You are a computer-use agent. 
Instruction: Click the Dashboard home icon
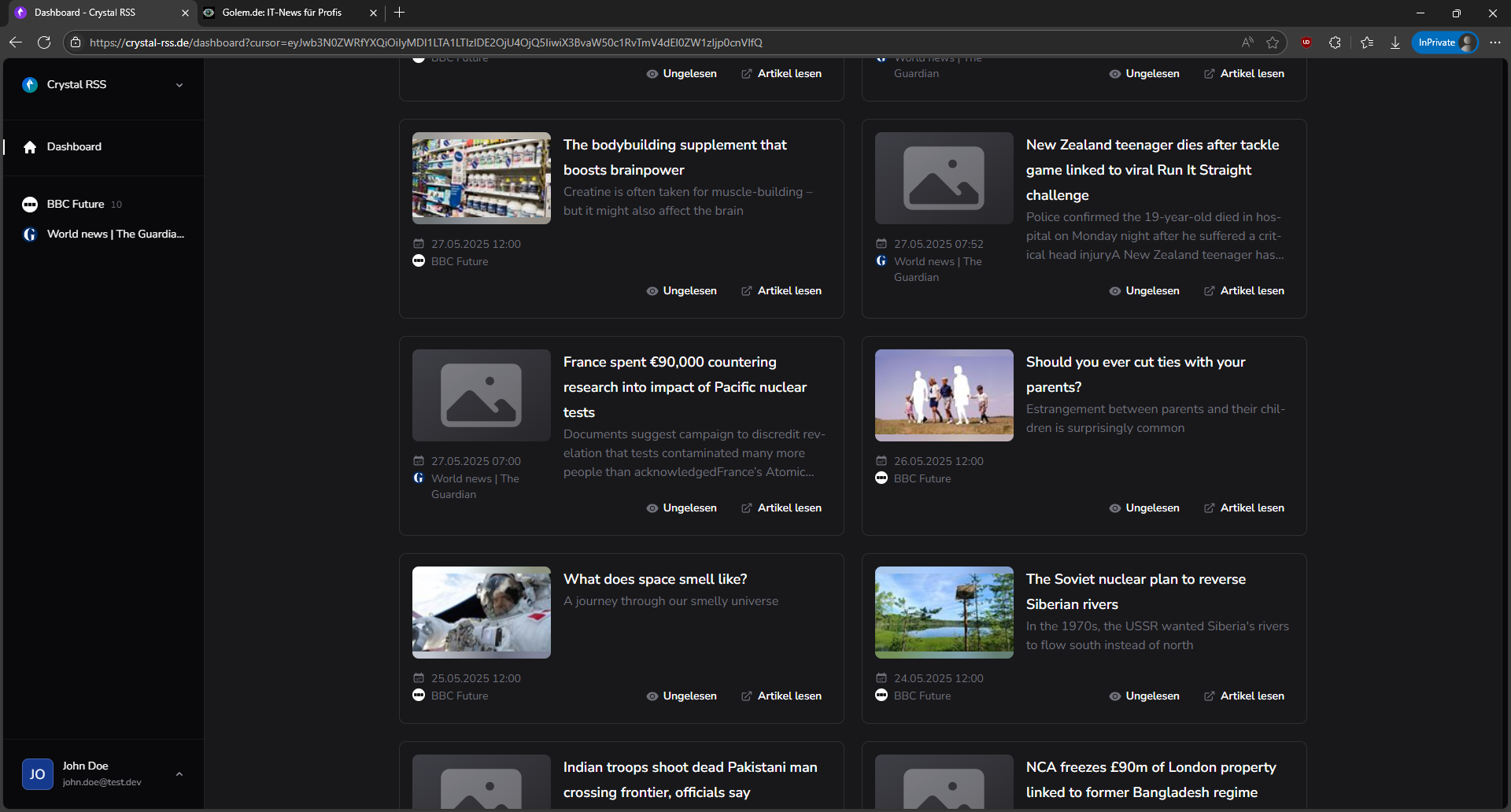(30, 147)
